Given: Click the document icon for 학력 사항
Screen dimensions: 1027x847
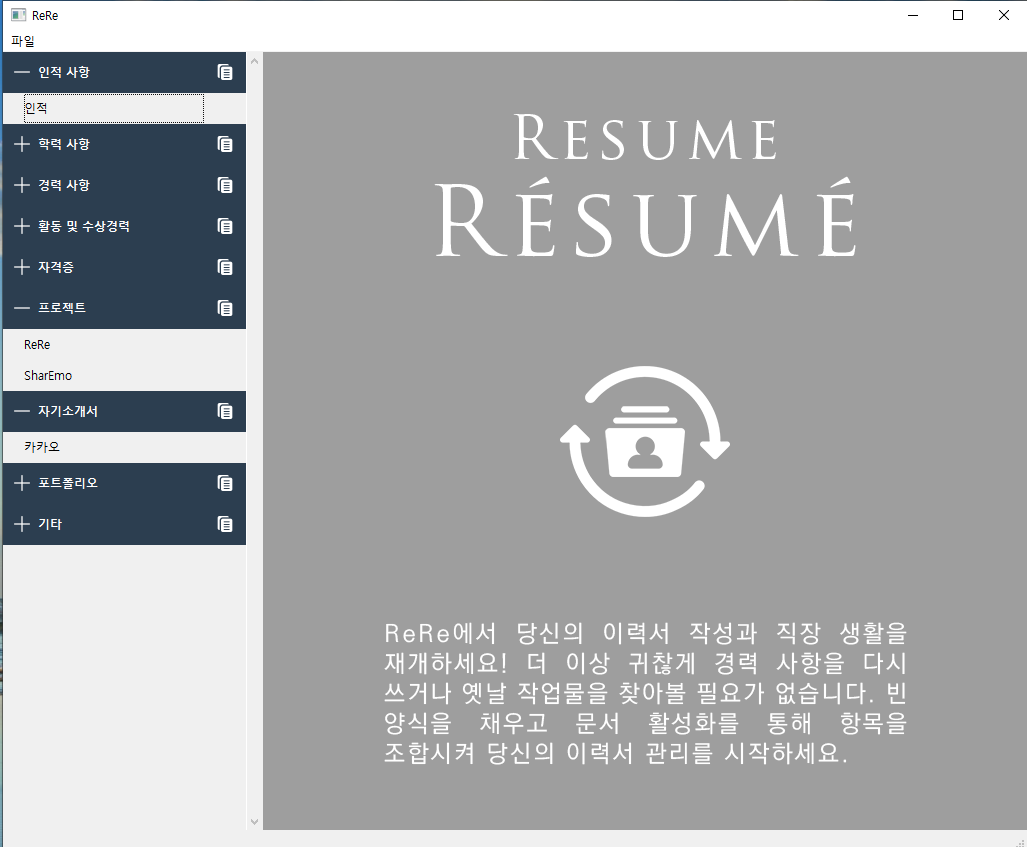Looking at the screenshot, I should tap(225, 144).
